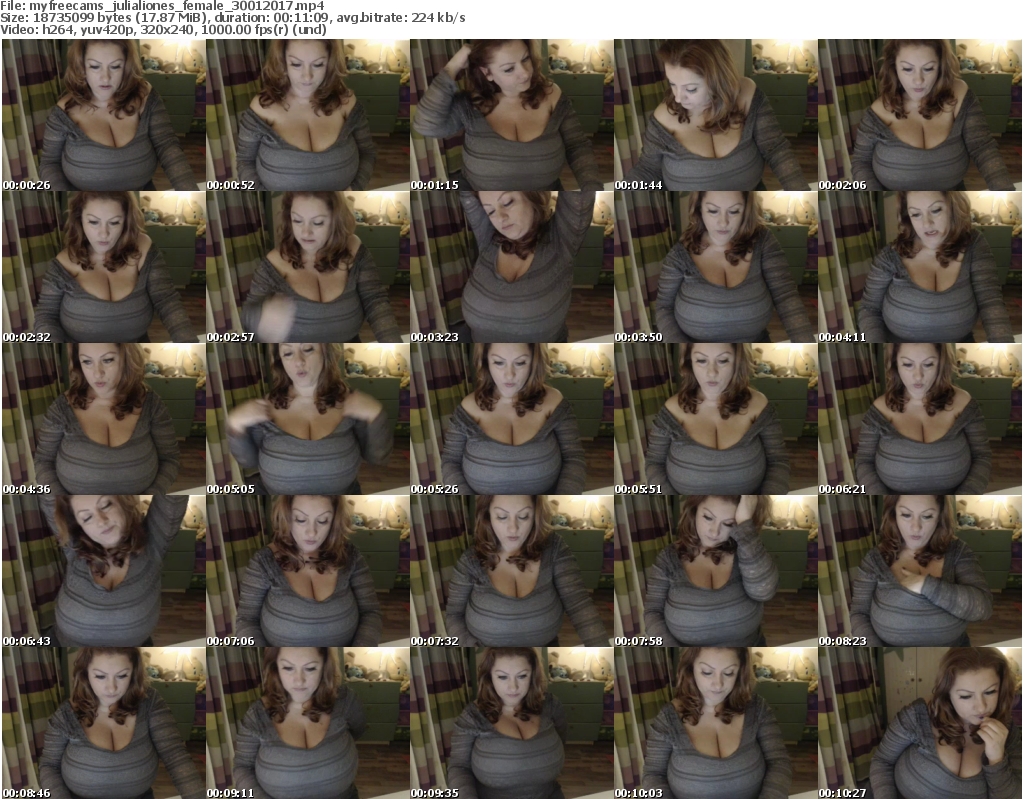Click the frame labeled 00:07:58
This screenshot has width=1024, height=799.
pos(716,571)
